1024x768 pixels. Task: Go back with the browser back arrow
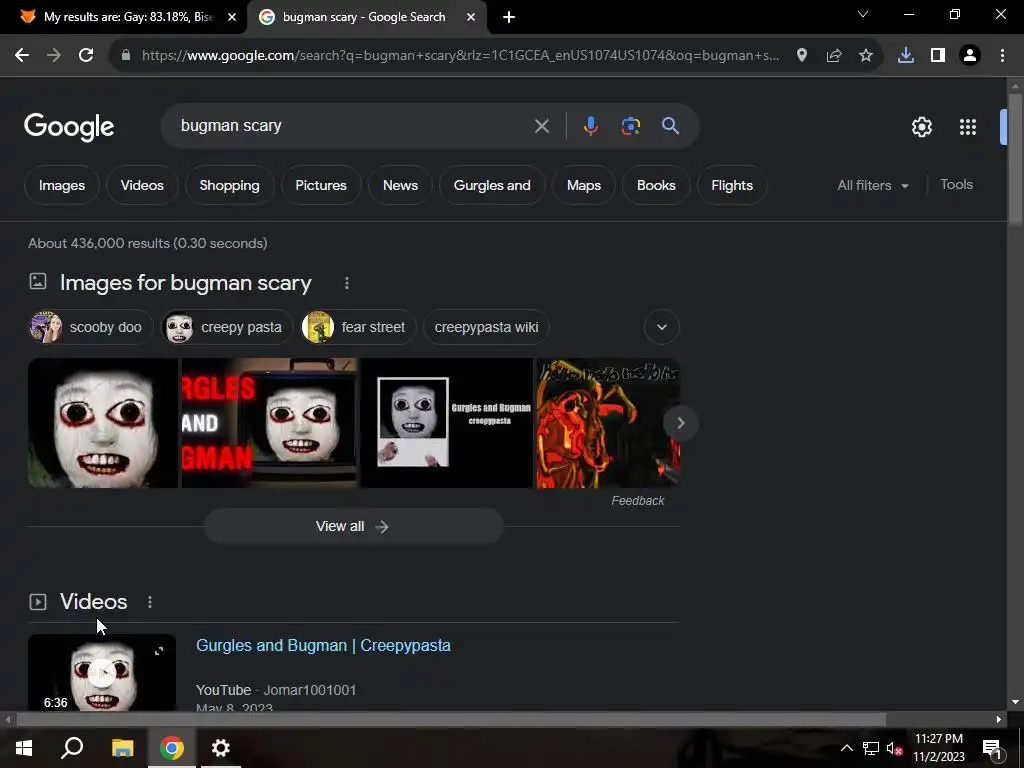click(22, 56)
